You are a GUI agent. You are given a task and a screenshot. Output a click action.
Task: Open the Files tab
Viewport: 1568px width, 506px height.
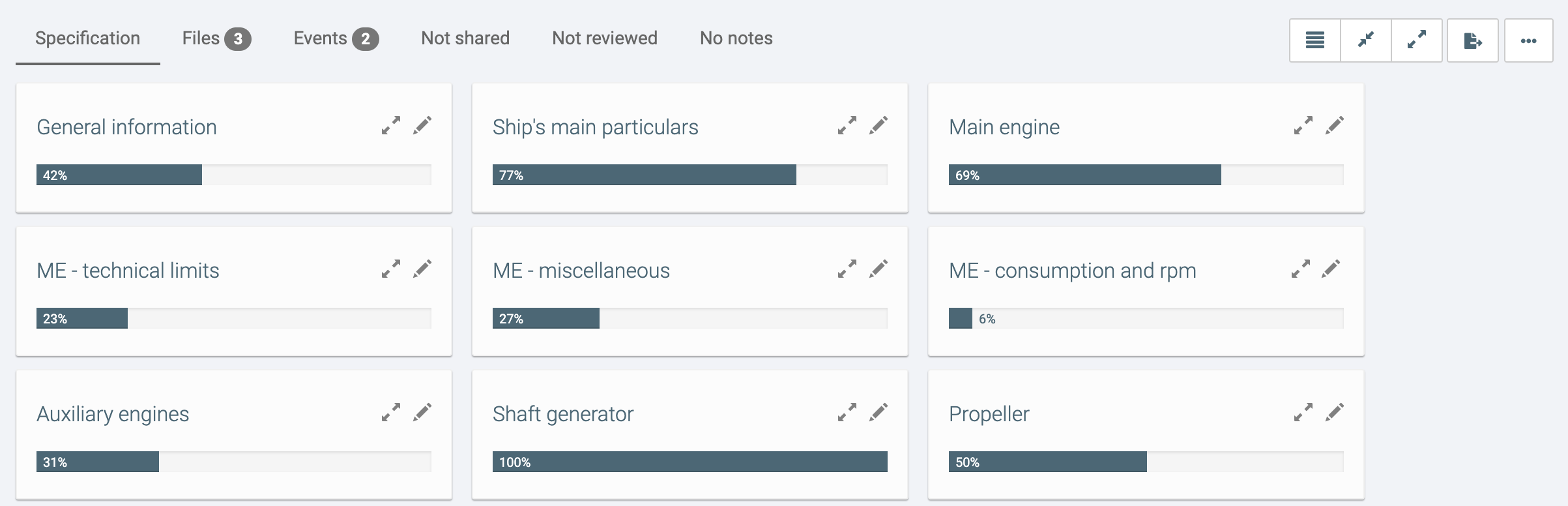[x=216, y=38]
